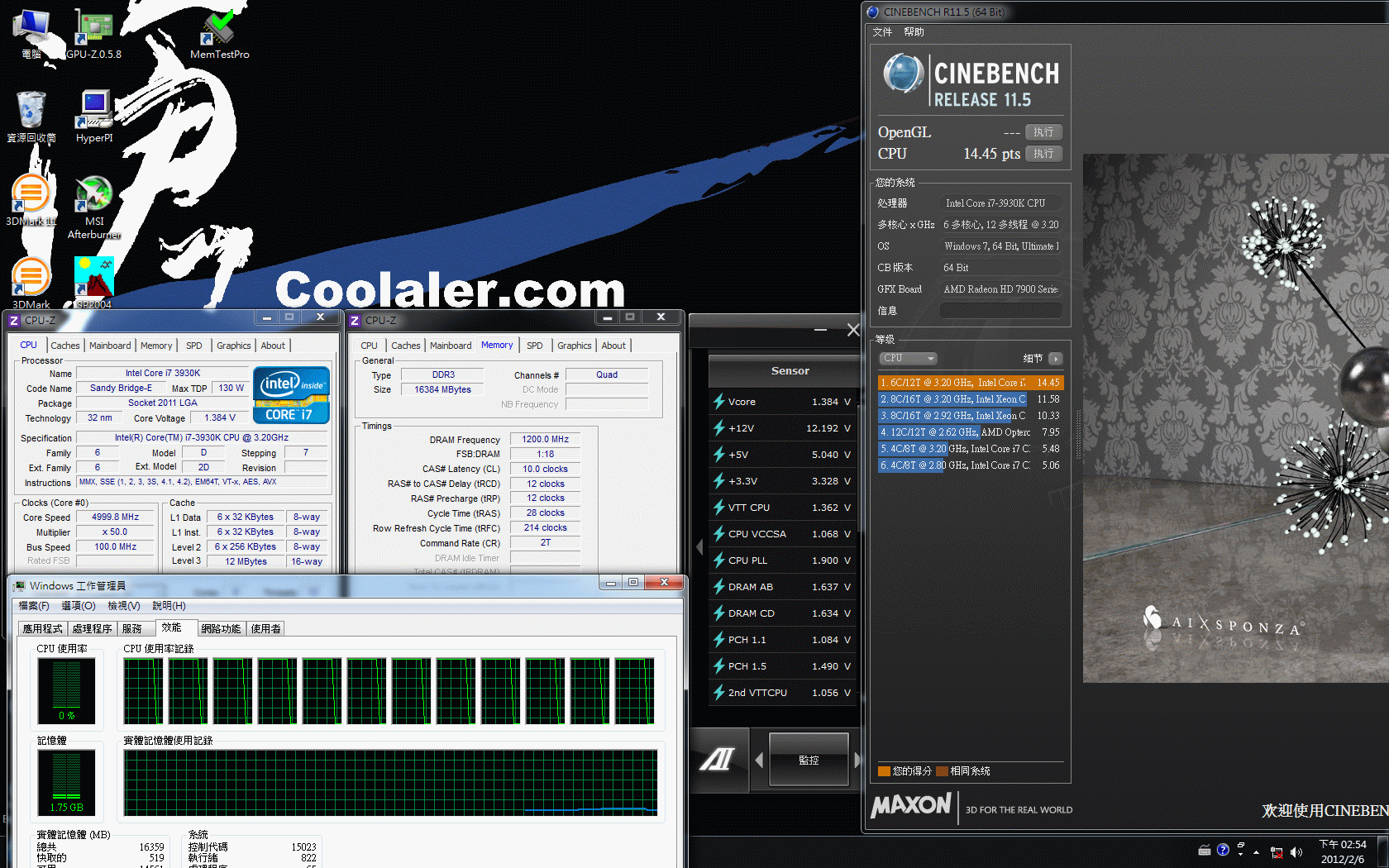This screenshot has width=1389, height=868.
Task: Click right arrow beside 監控 button
Action: 857,760
